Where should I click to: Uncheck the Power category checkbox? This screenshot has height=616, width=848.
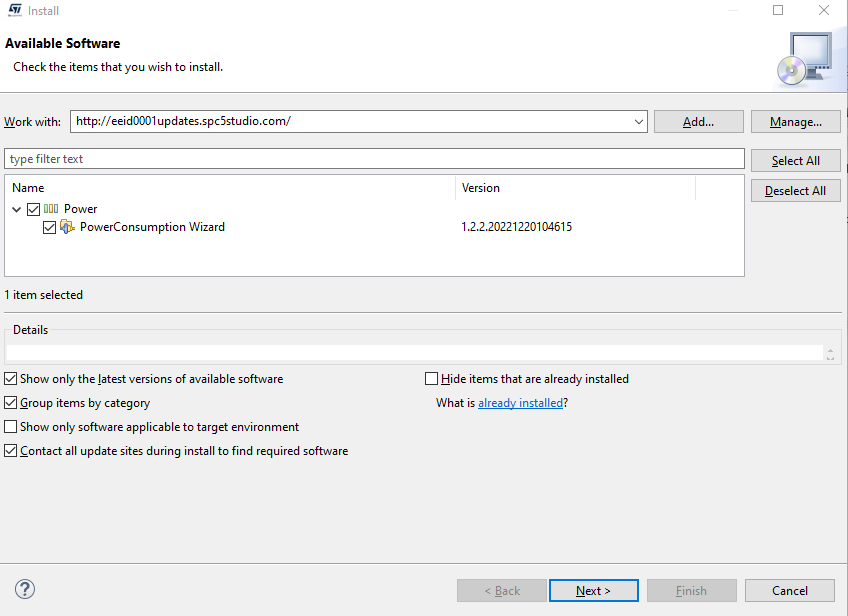[34, 209]
